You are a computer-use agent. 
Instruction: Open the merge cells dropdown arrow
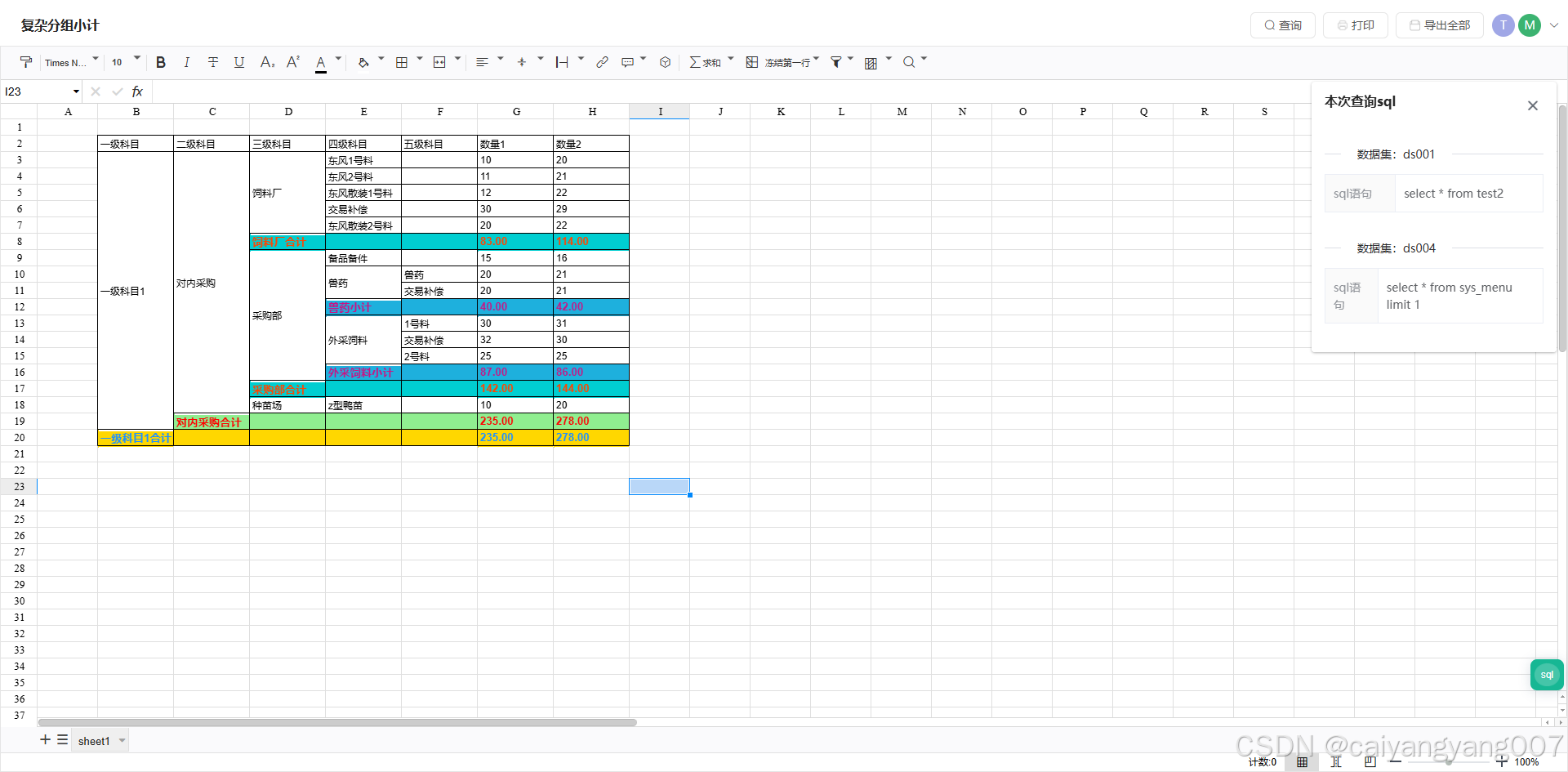pyautogui.click(x=457, y=59)
